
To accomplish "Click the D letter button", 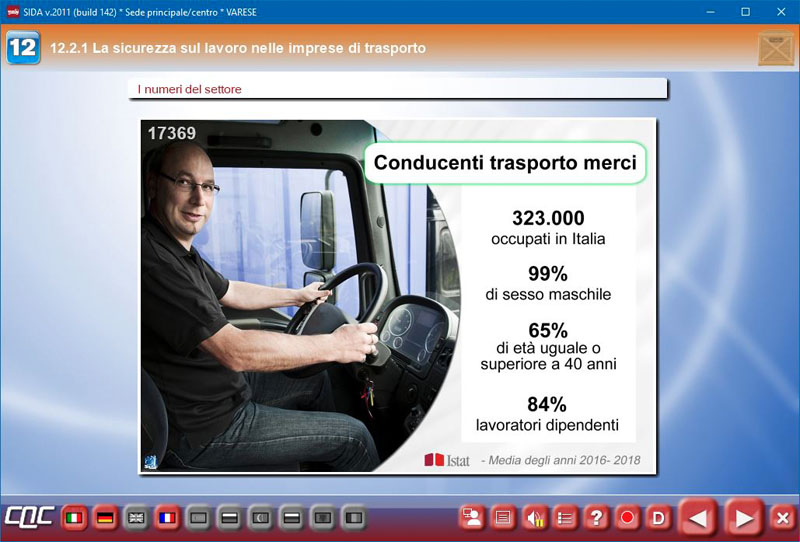I will click(x=658, y=518).
